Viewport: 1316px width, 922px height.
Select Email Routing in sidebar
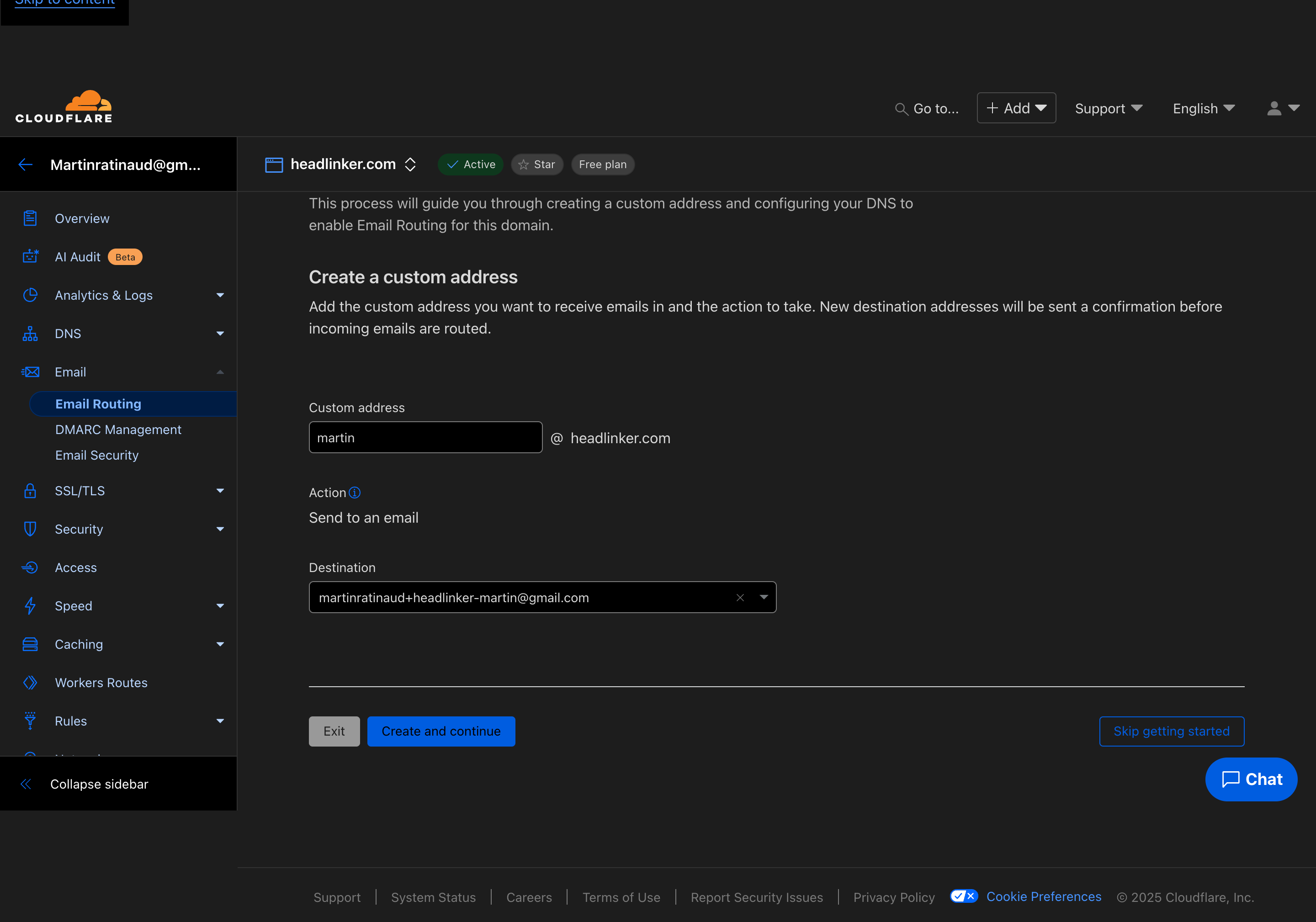tap(133, 404)
